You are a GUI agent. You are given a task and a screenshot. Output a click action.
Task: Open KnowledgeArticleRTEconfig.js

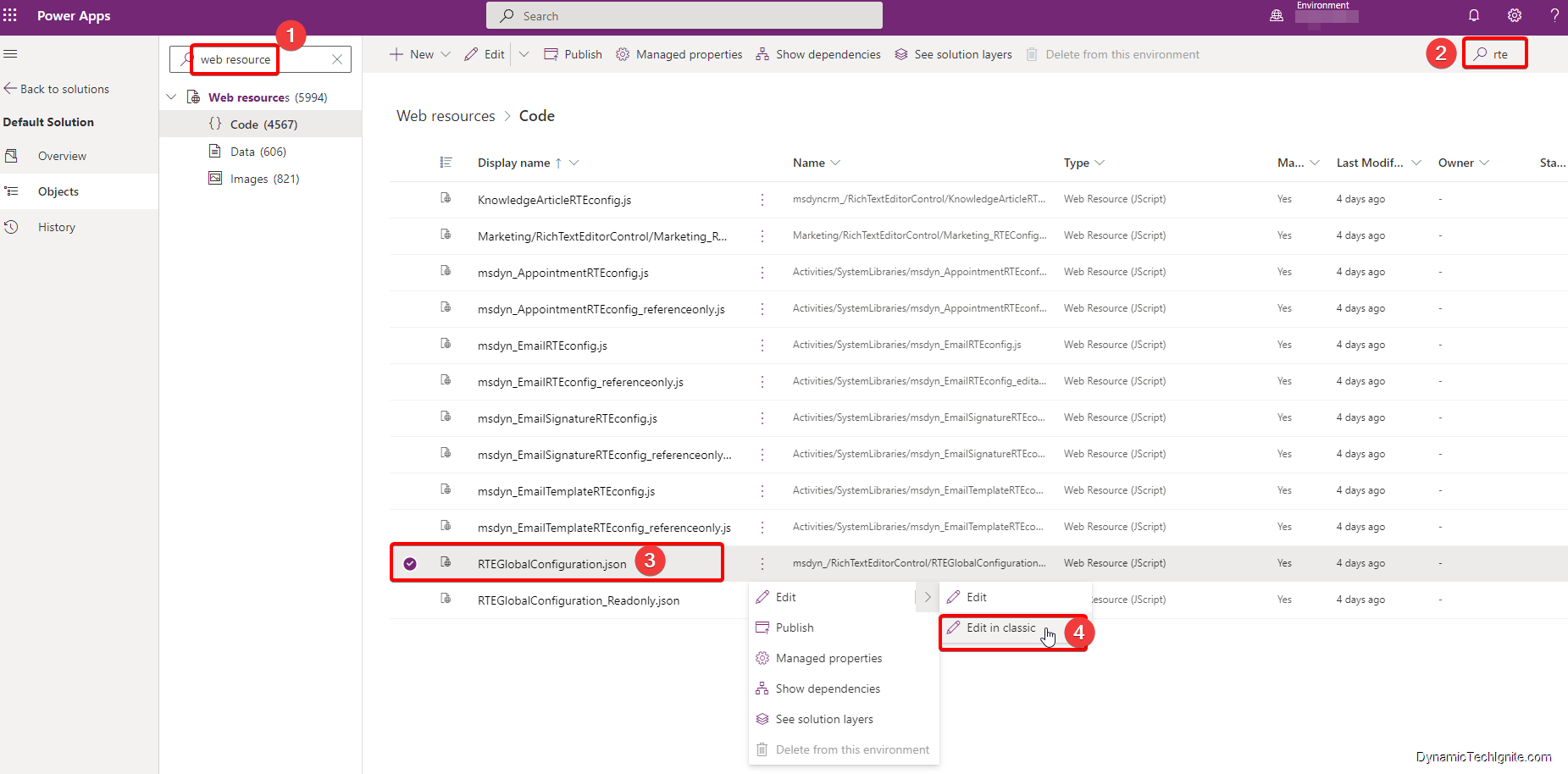(x=554, y=200)
